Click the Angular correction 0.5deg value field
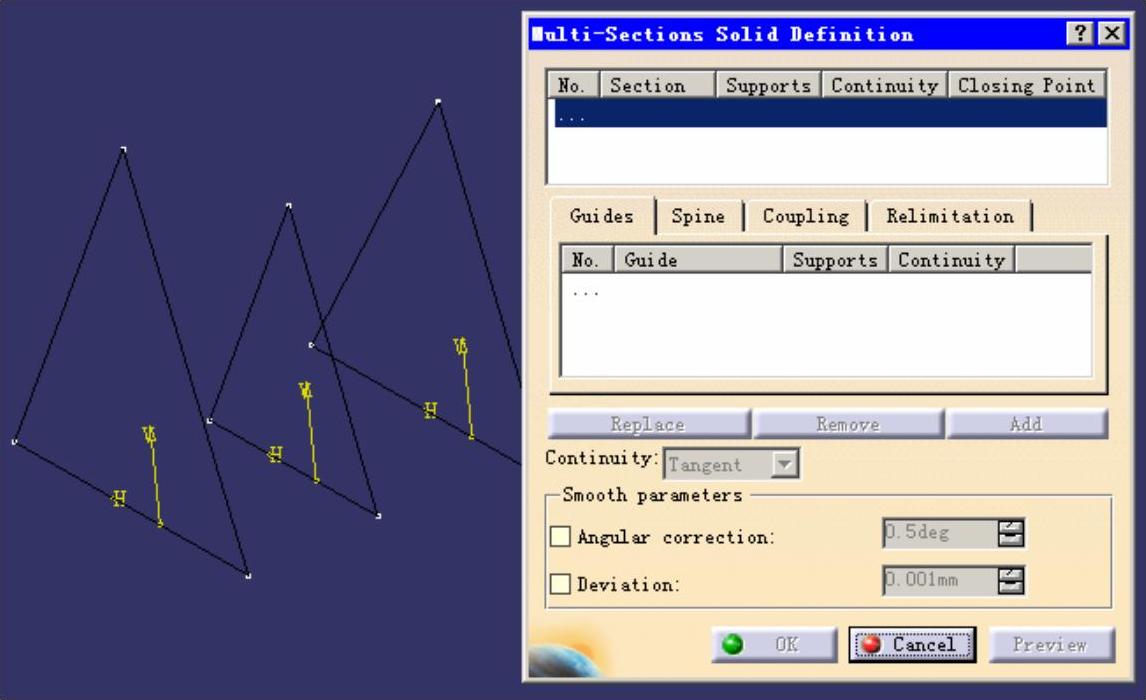Image resolution: width=1146 pixels, height=700 pixels. click(x=940, y=533)
